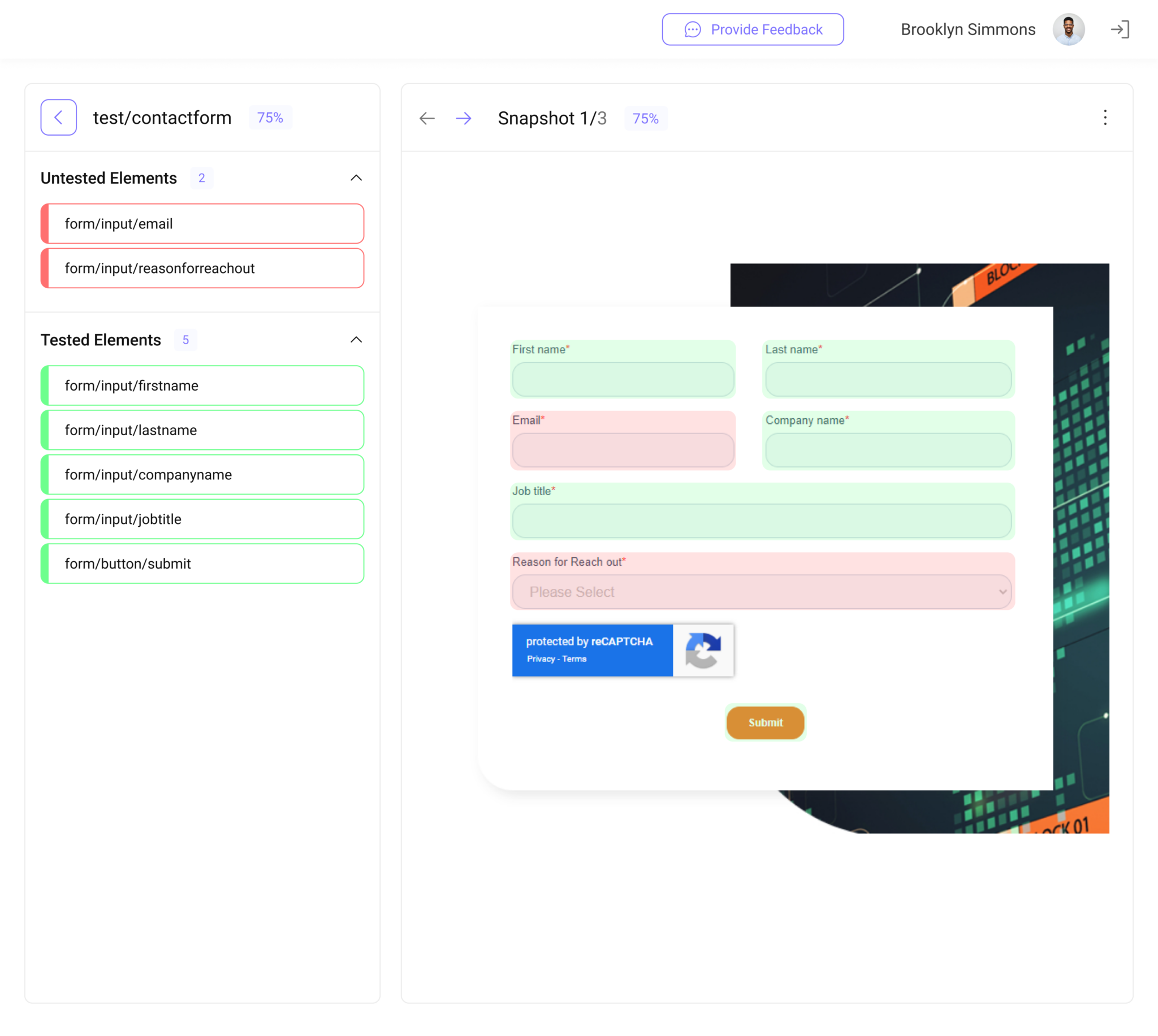Select form/input/email untested element
1158x1036 pixels.
(202, 224)
